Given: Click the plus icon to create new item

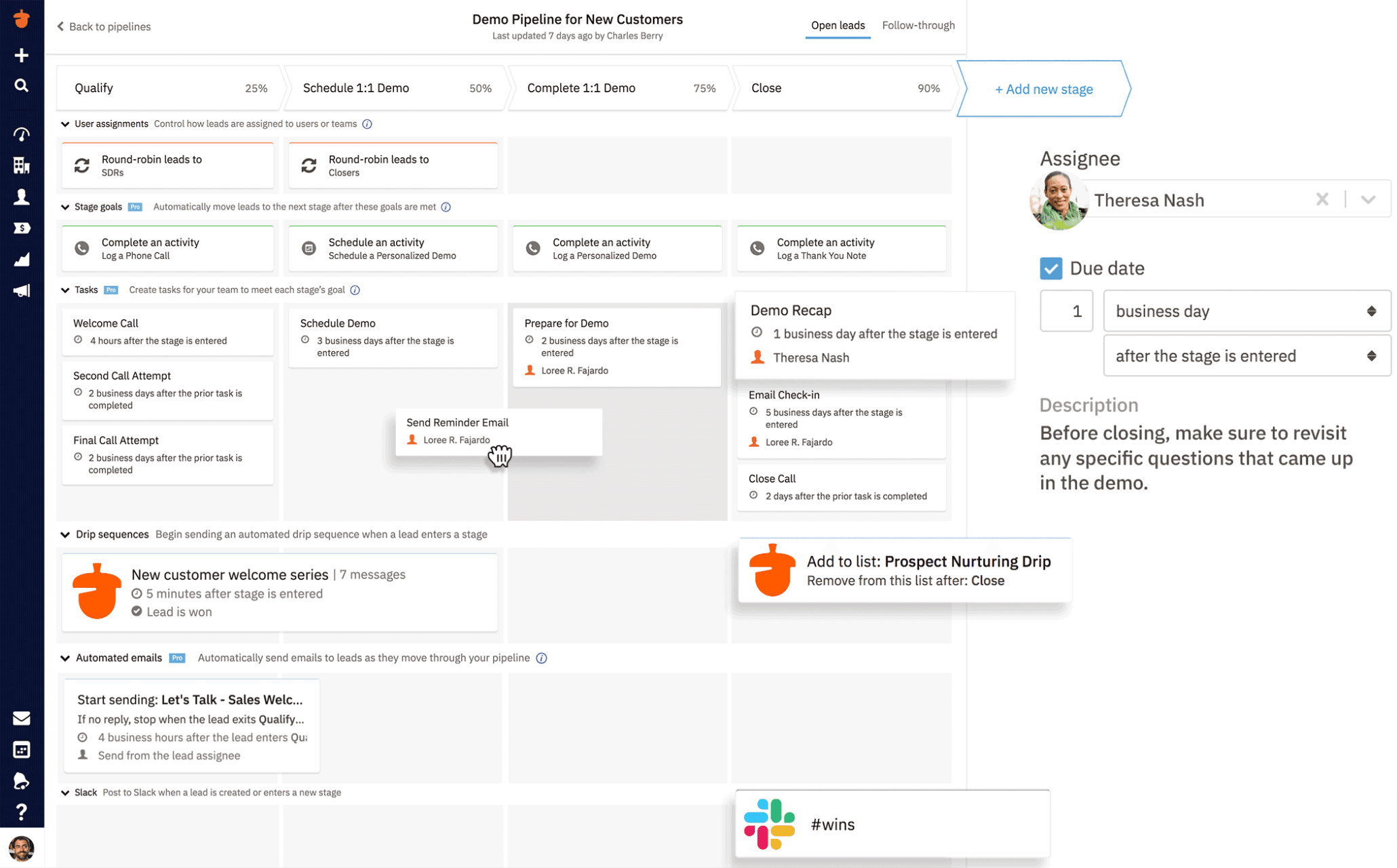Looking at the screenshot, I should (21, 55).
